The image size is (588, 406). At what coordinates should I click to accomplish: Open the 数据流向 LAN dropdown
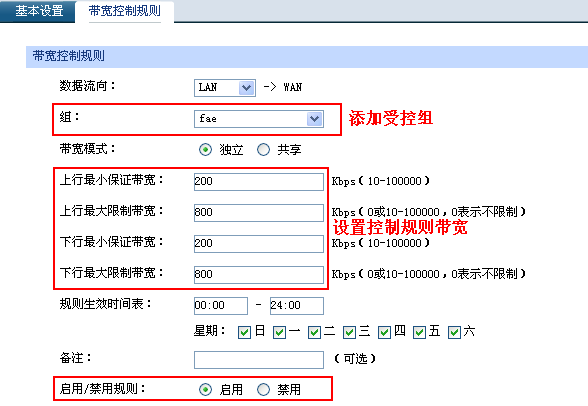pos(225,88)
